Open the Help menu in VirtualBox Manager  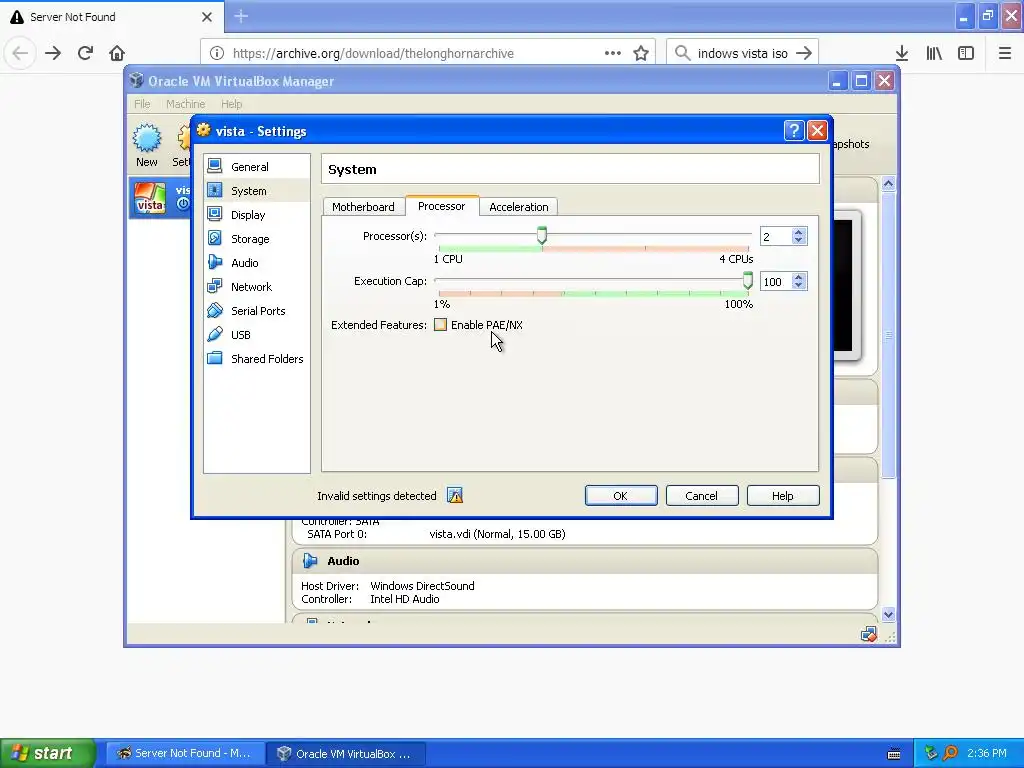point(231,104)
